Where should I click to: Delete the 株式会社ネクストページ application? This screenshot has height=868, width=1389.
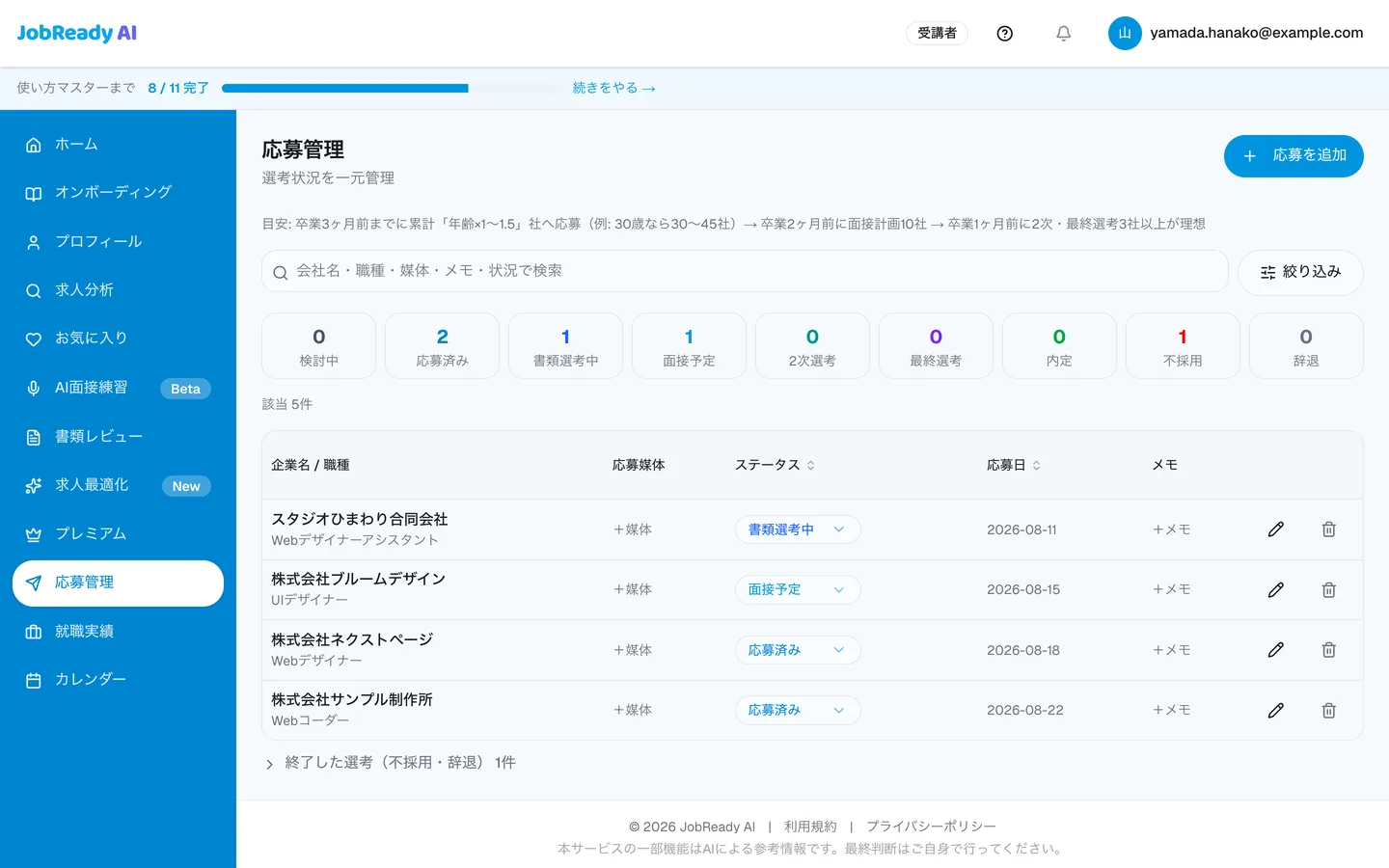coord(1328,650)
